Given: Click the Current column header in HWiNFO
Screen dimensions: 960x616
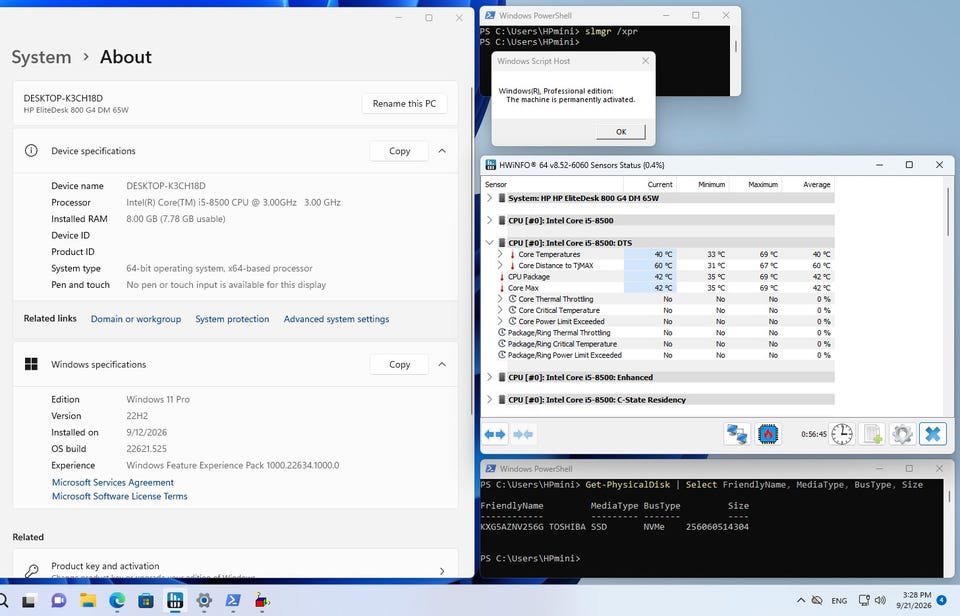Looking at the screenshot, I should coord(650,184).
